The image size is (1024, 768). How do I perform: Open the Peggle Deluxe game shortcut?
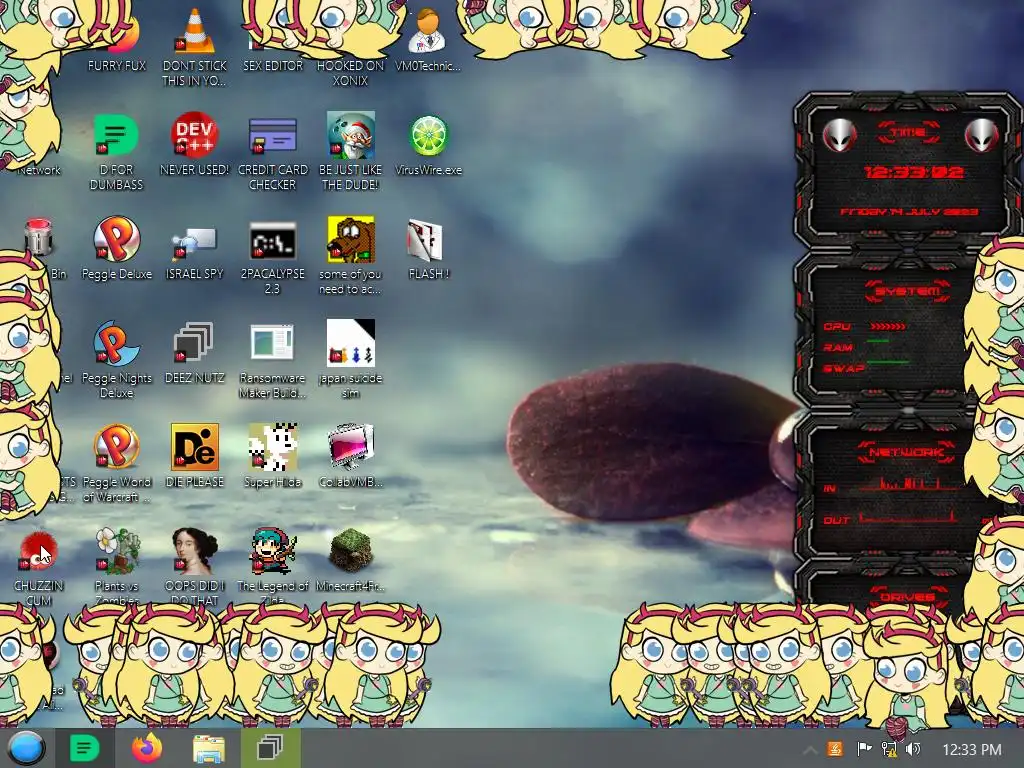(x=116, y=240)
